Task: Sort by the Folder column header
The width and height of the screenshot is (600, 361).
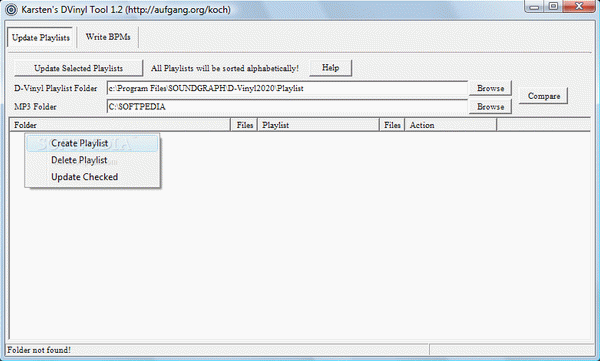Action: point(120,125)
